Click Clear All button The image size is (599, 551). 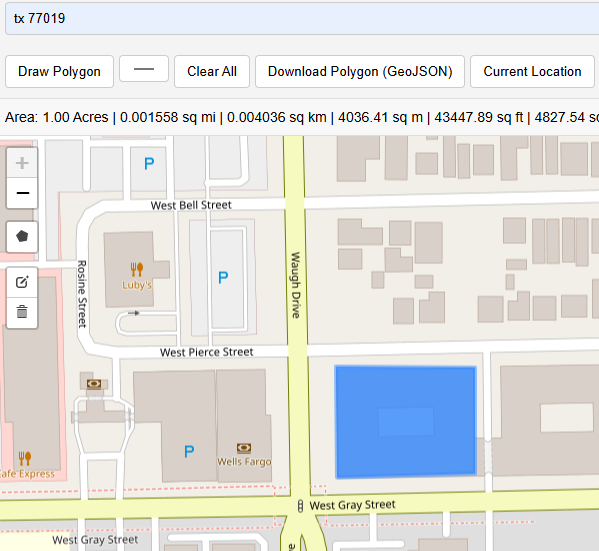pyautogui.click(x=212, y=71)
